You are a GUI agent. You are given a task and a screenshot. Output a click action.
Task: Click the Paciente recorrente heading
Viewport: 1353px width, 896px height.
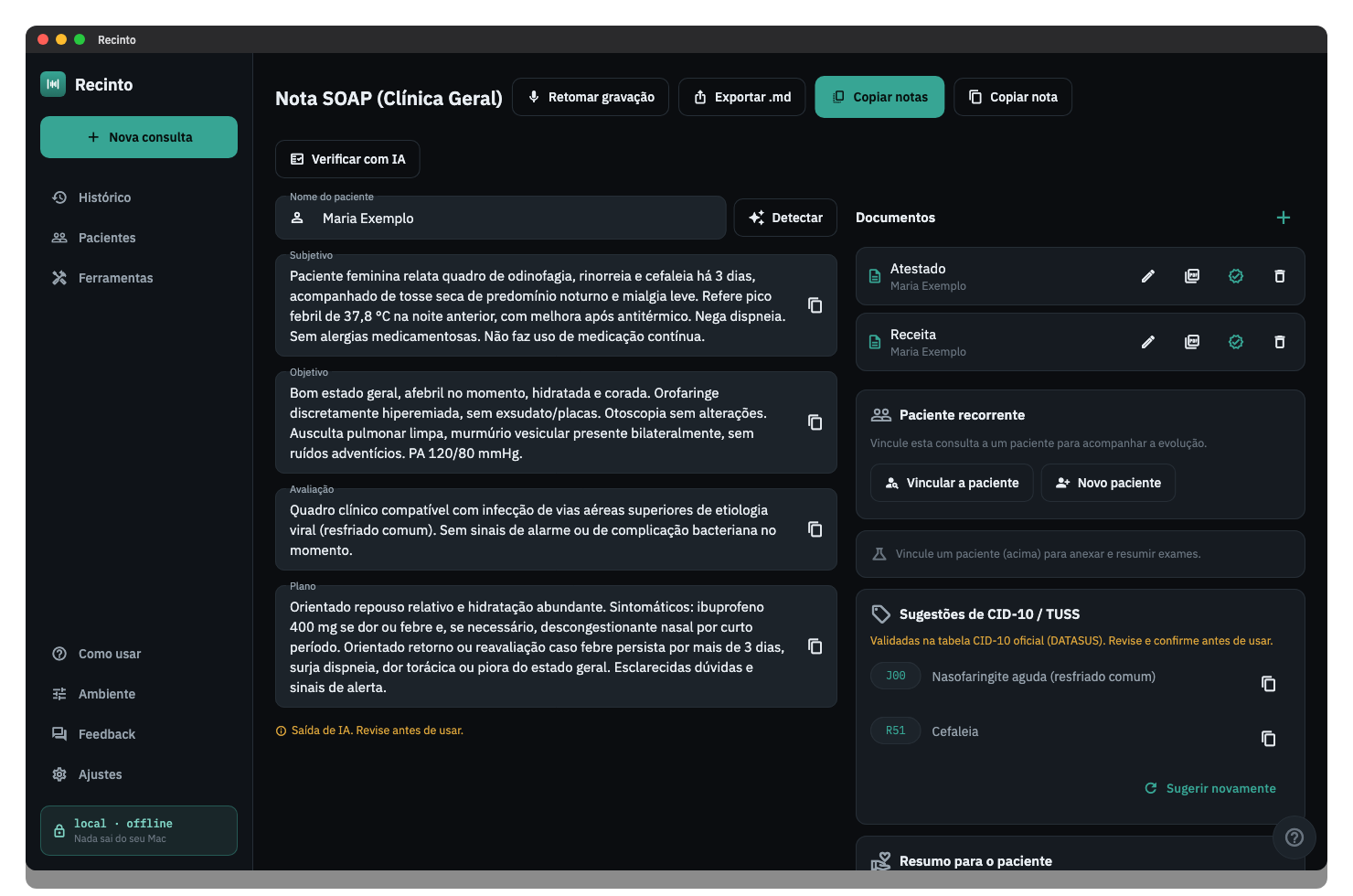pos(962,415)
